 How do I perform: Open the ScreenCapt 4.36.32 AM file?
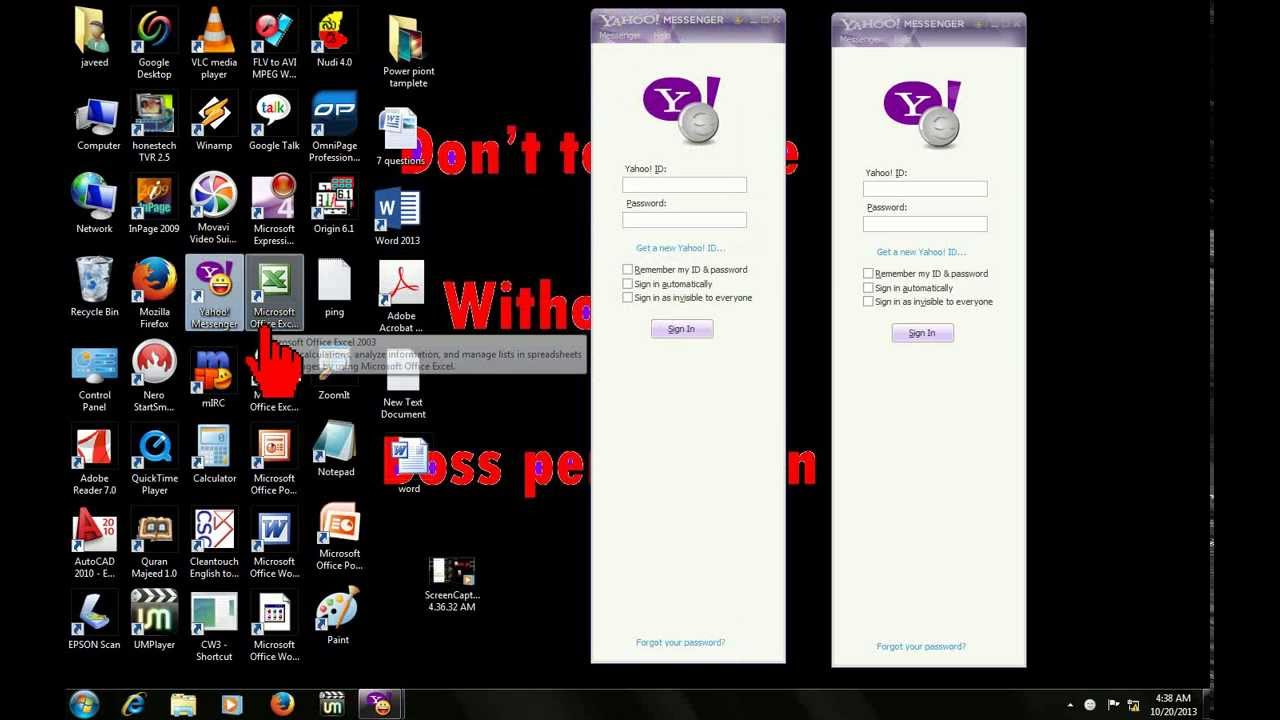click(x=451, y=584)
